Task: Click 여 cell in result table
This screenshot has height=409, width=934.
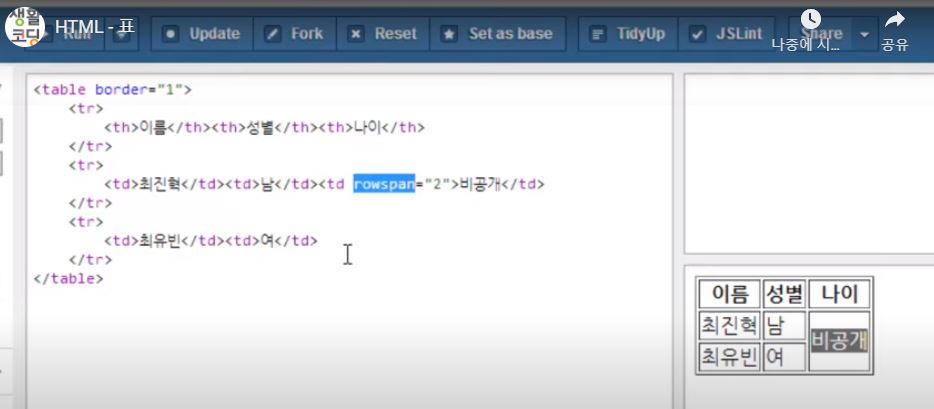Action: tap(784, 357)
